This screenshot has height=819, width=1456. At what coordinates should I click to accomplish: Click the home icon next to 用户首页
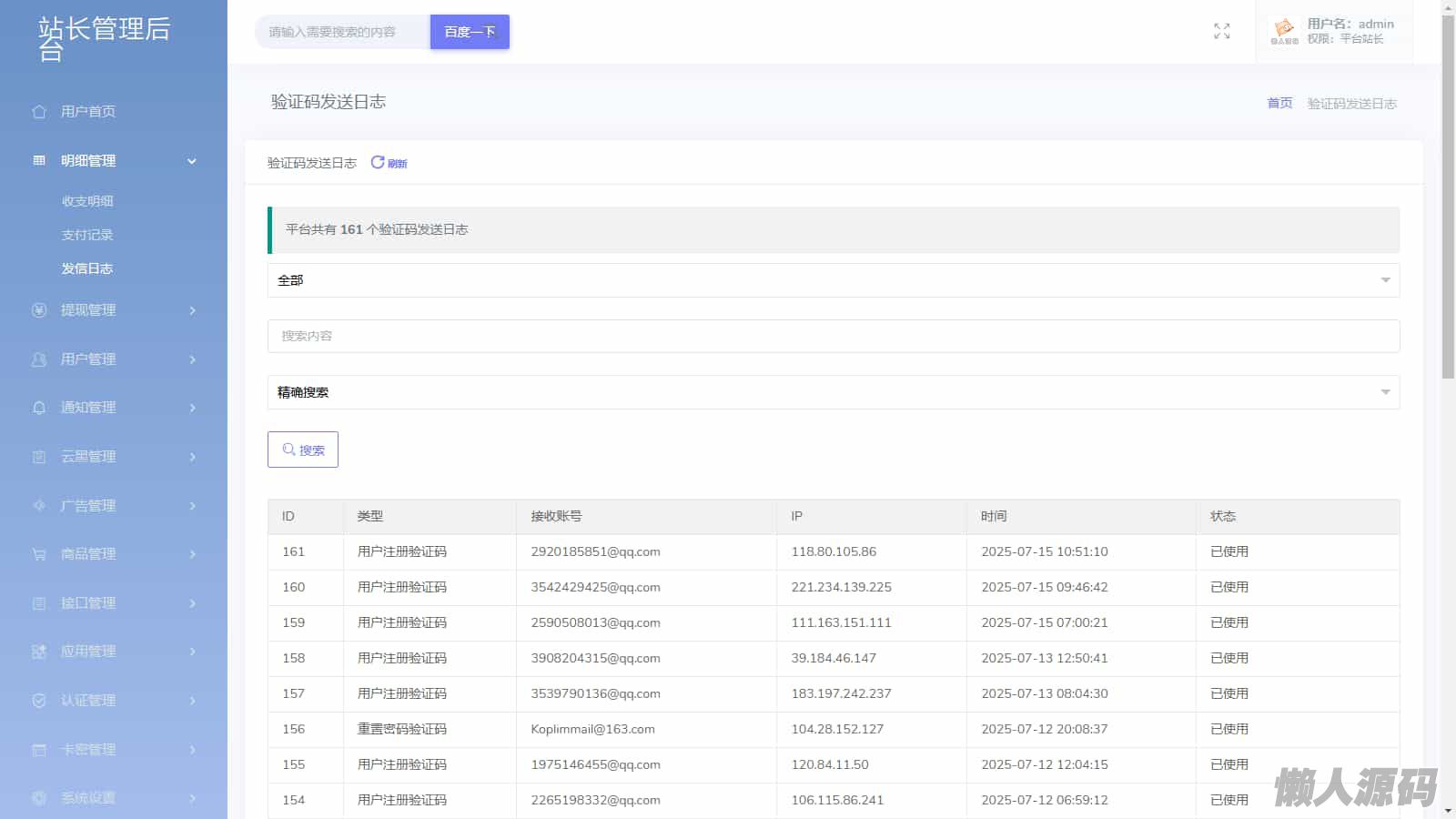[x=39, y=112]
